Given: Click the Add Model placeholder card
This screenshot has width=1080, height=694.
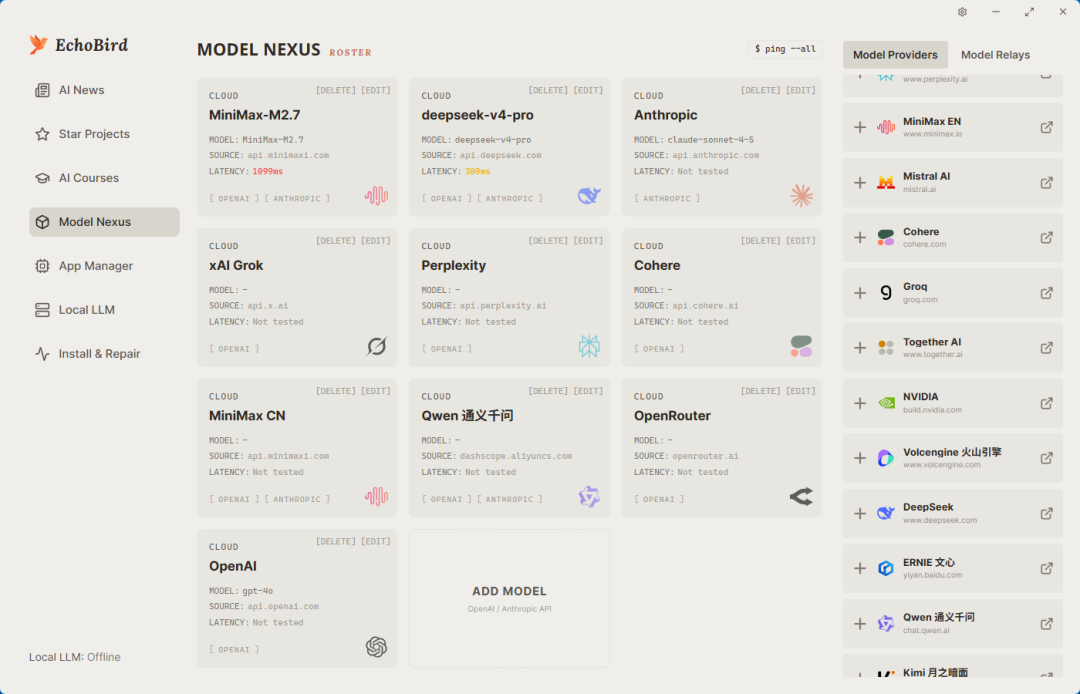Looking at the screenshot, I should [x=509, y=598].
